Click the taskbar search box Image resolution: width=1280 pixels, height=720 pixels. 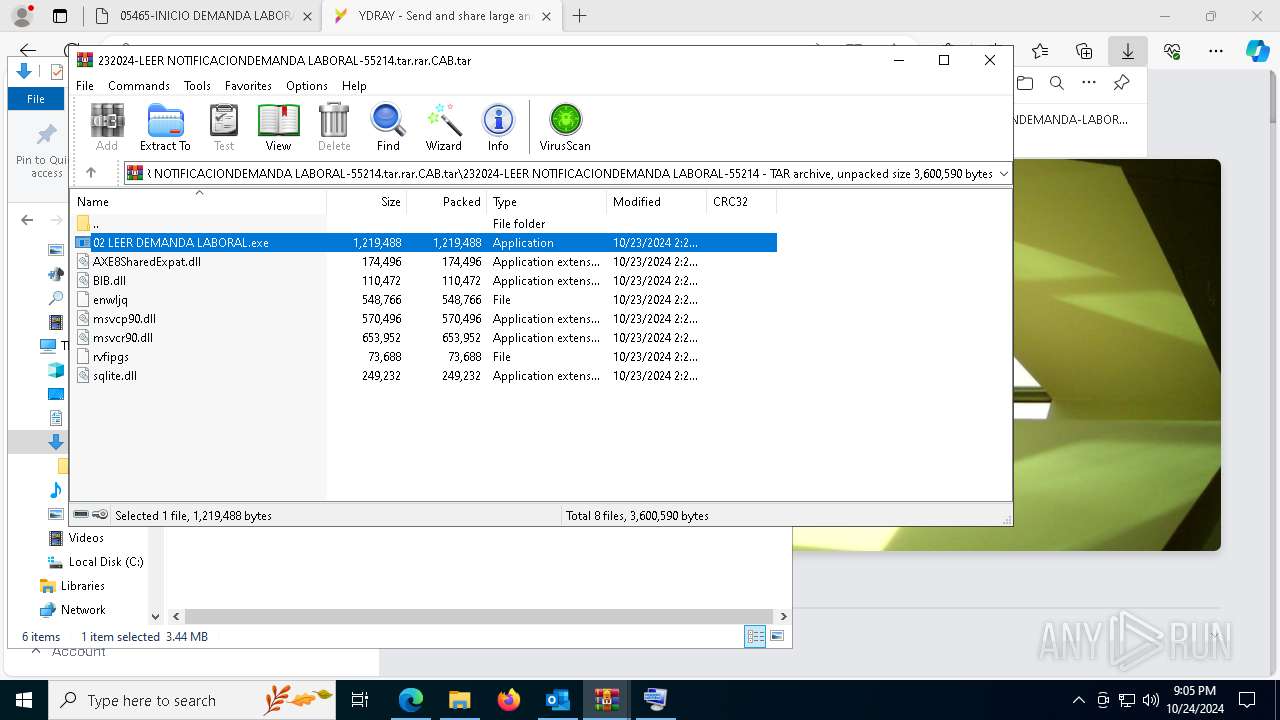192,700
